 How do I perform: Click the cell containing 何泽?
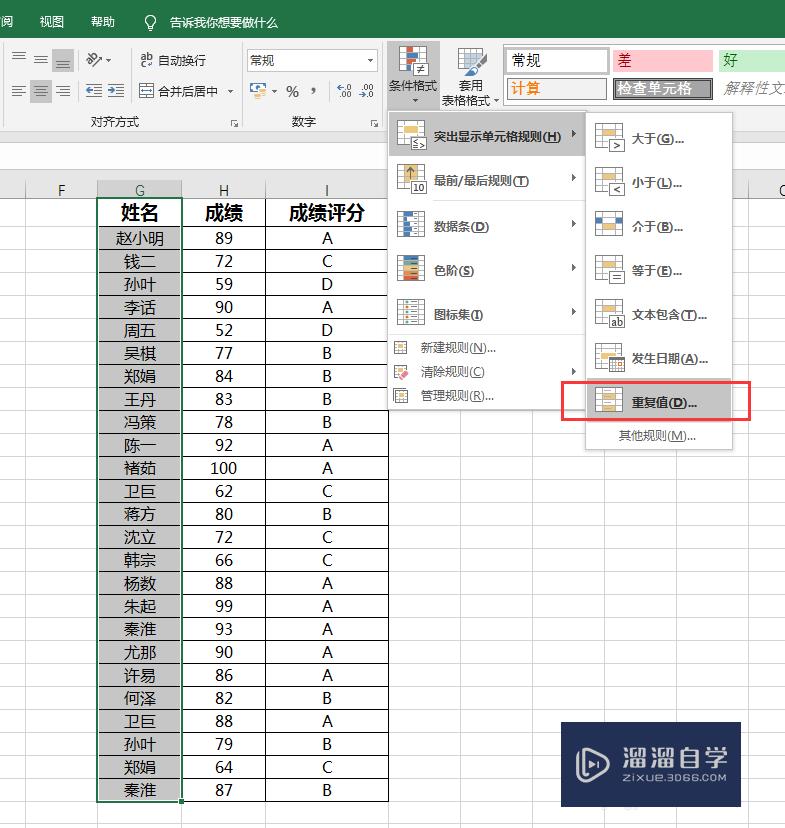point(139,698)
